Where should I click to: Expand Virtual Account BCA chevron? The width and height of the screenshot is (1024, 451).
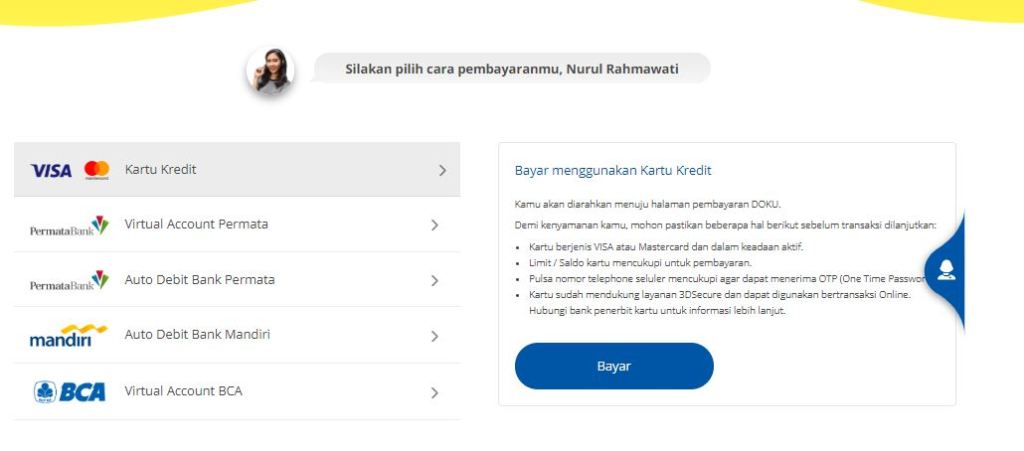(434, 393)
